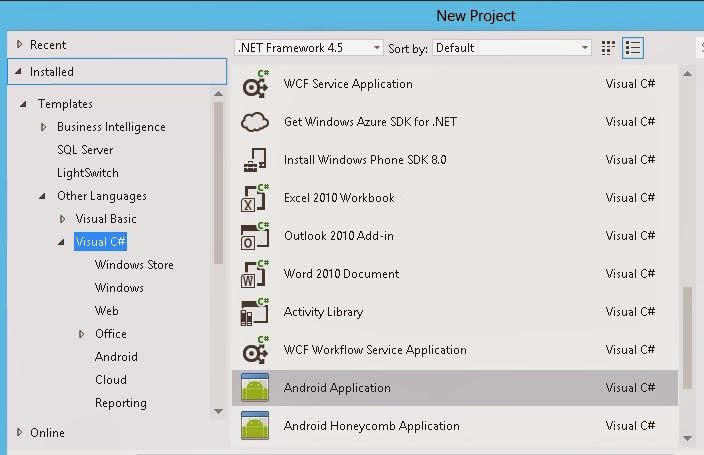Click tree panel scroll down arrow

(218, 411)
